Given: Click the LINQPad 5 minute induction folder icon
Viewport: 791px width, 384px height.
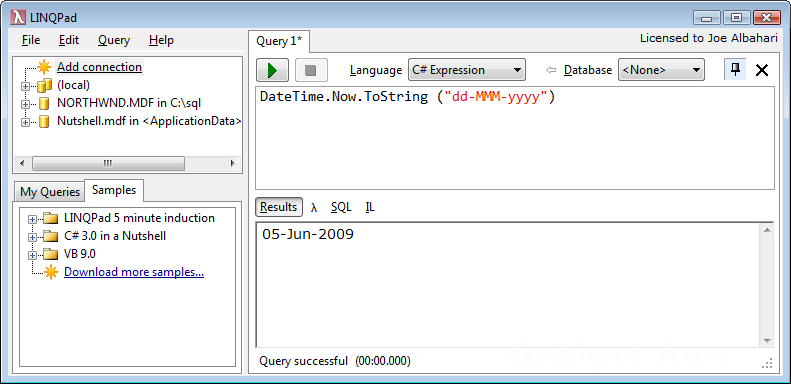Looking at the screenshot, I should click(x=50, y=218).
